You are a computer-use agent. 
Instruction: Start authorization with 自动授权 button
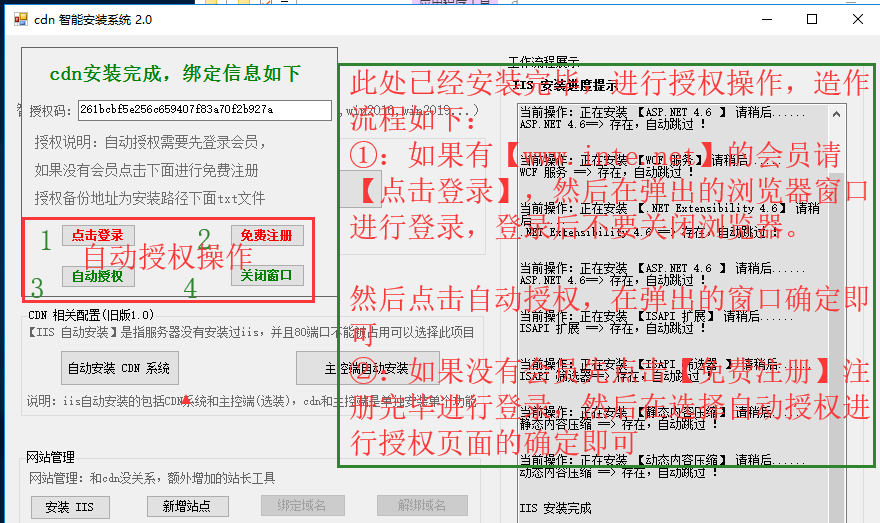coord(97,276)
